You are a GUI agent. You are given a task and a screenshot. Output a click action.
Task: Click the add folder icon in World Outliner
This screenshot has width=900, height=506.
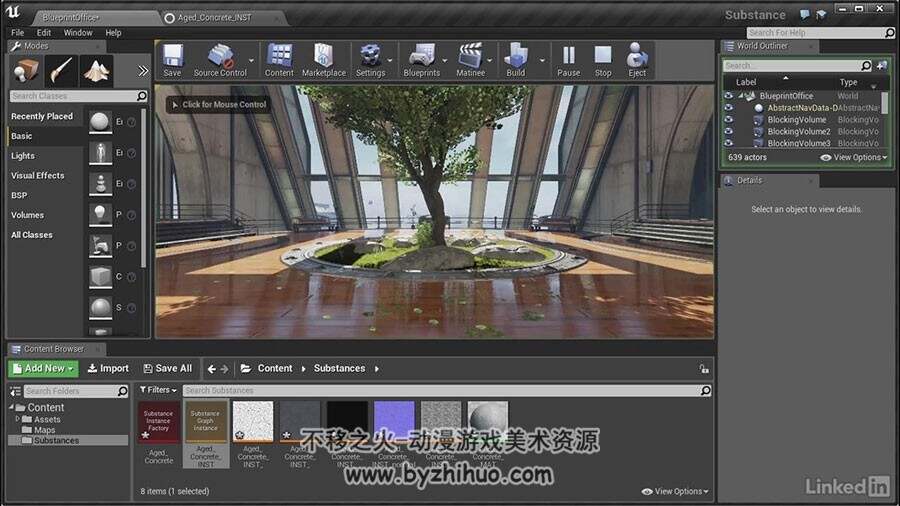pyautogui.click(x=882, y=65)
